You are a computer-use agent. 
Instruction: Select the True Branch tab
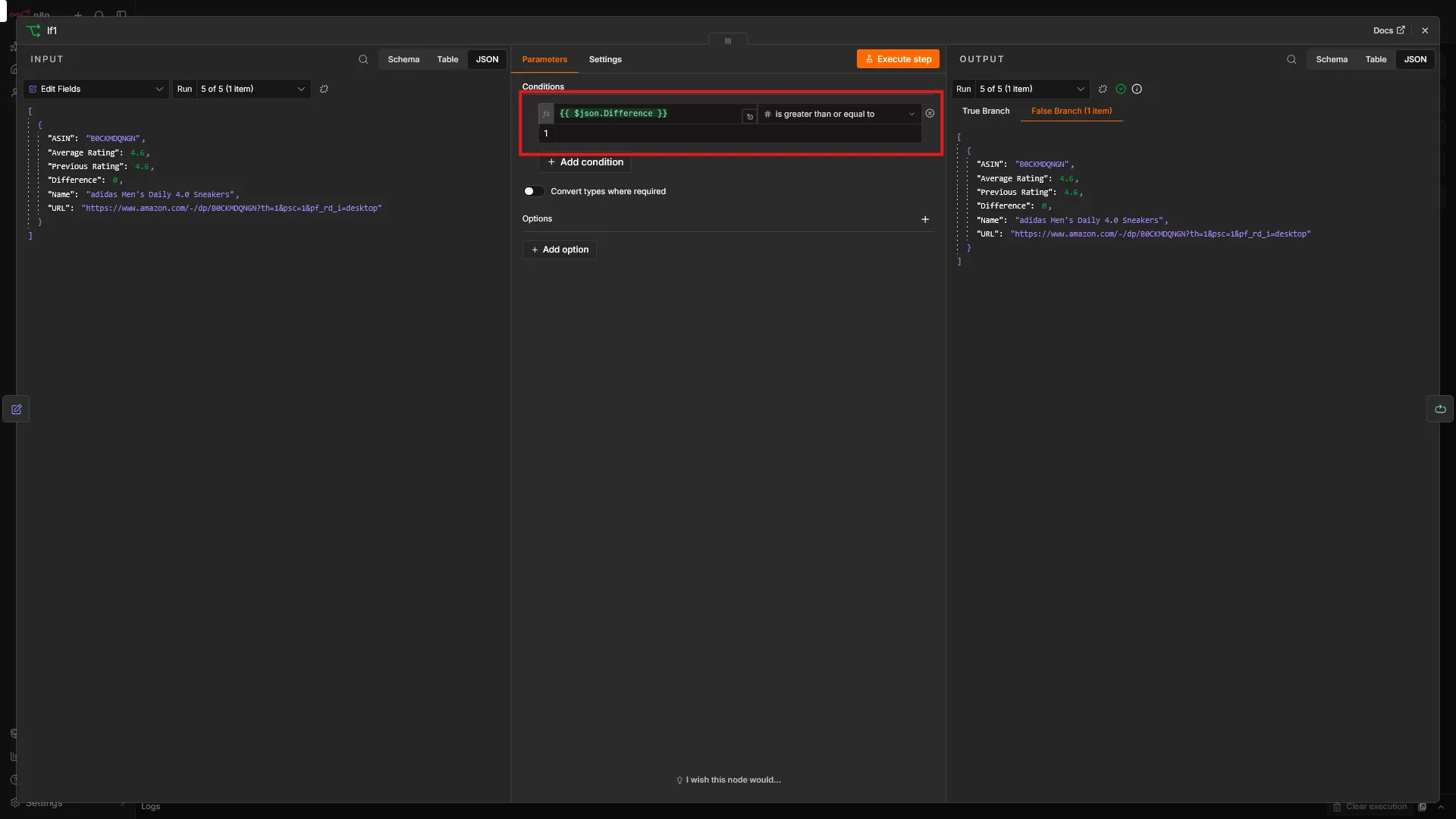tap(986, 111)
